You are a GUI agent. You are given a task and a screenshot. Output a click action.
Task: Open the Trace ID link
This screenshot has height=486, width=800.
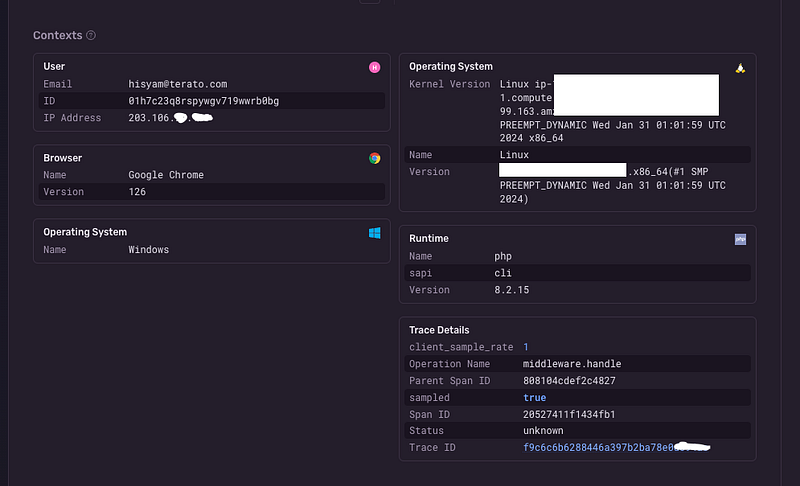pyautogui.click(x=616, y=447)
